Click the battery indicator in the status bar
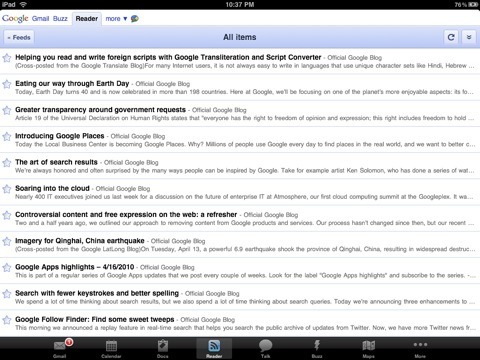 (x=473, y=4)
